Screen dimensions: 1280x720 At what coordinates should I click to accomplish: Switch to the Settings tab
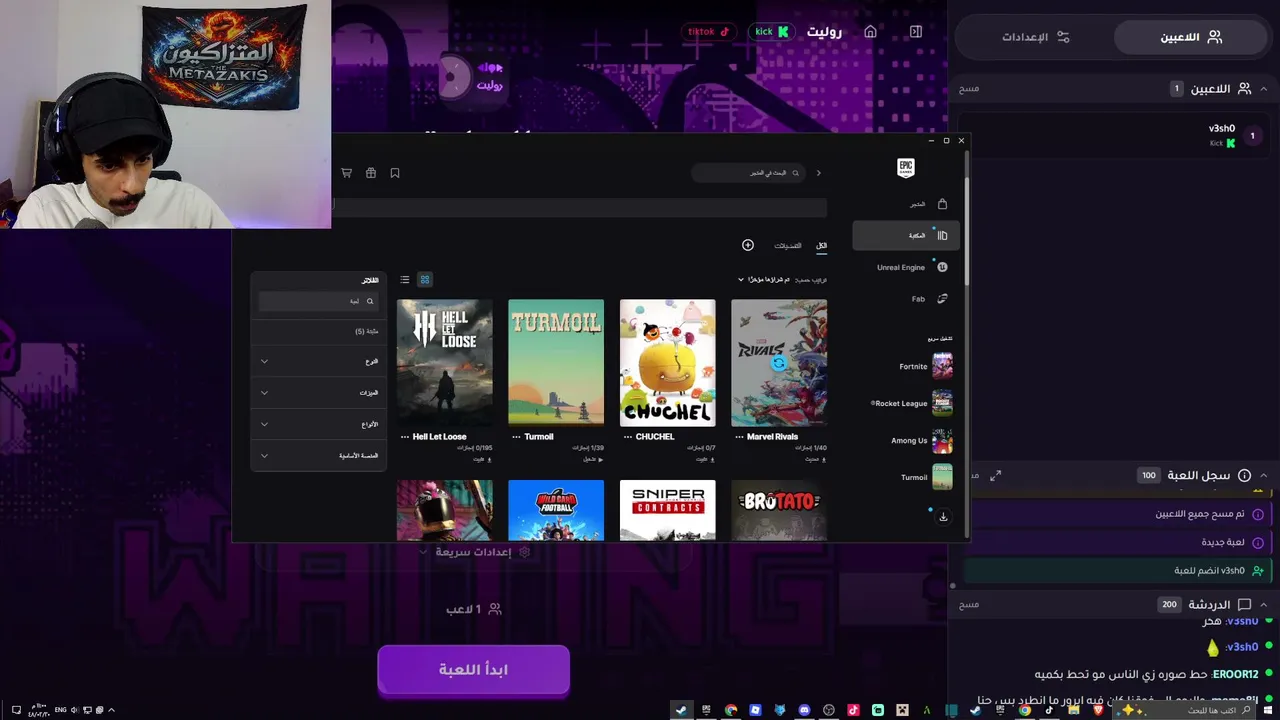coord(1036,37)
